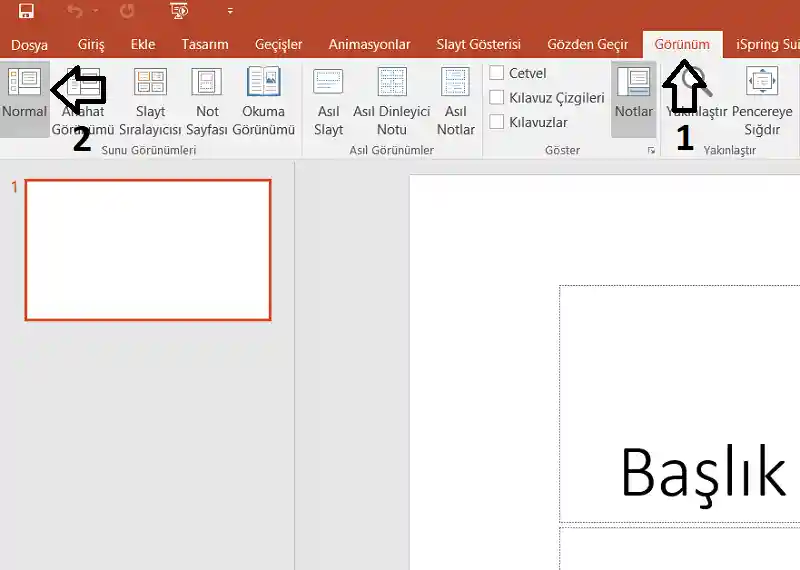Viewport: 800px width, 570px height.
Task: Click the Save icon in quick access toolbar
Action: click(26, 11)
